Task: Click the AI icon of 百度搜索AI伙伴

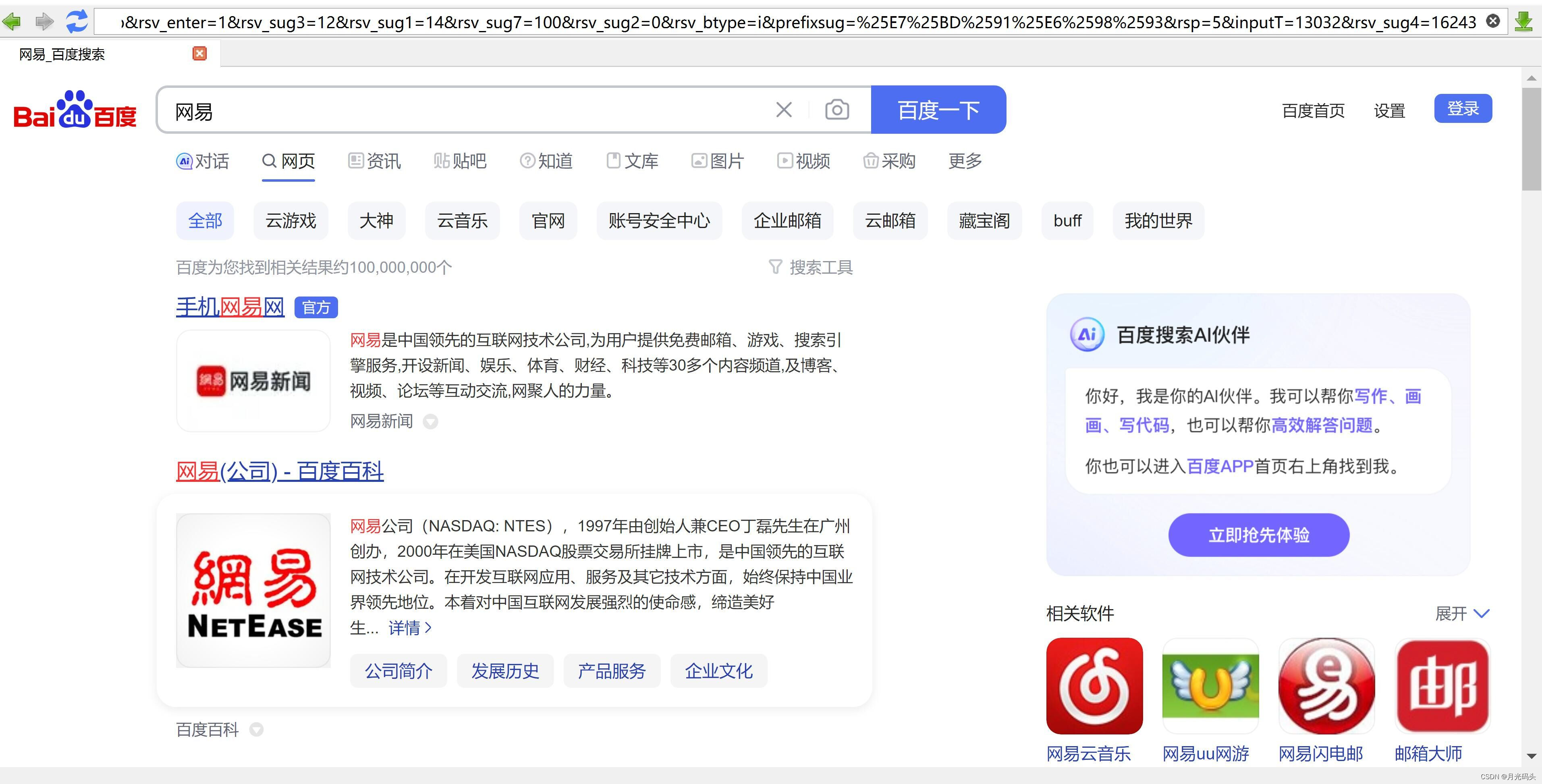Action: coord(1087,334)
